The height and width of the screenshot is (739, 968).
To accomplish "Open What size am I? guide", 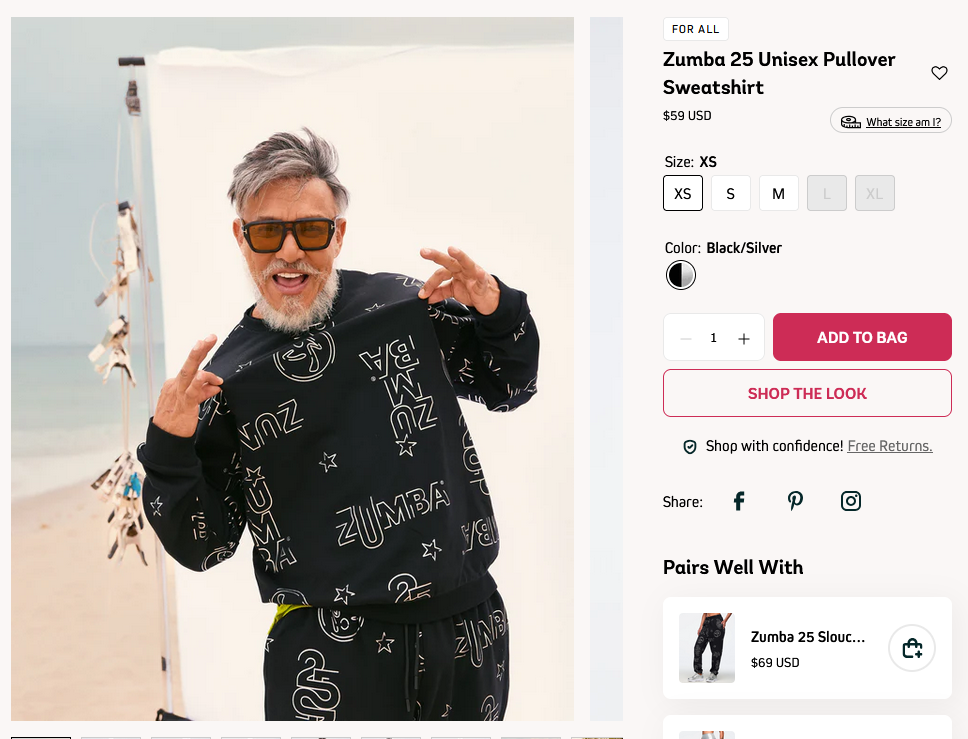I will [891, 121].
